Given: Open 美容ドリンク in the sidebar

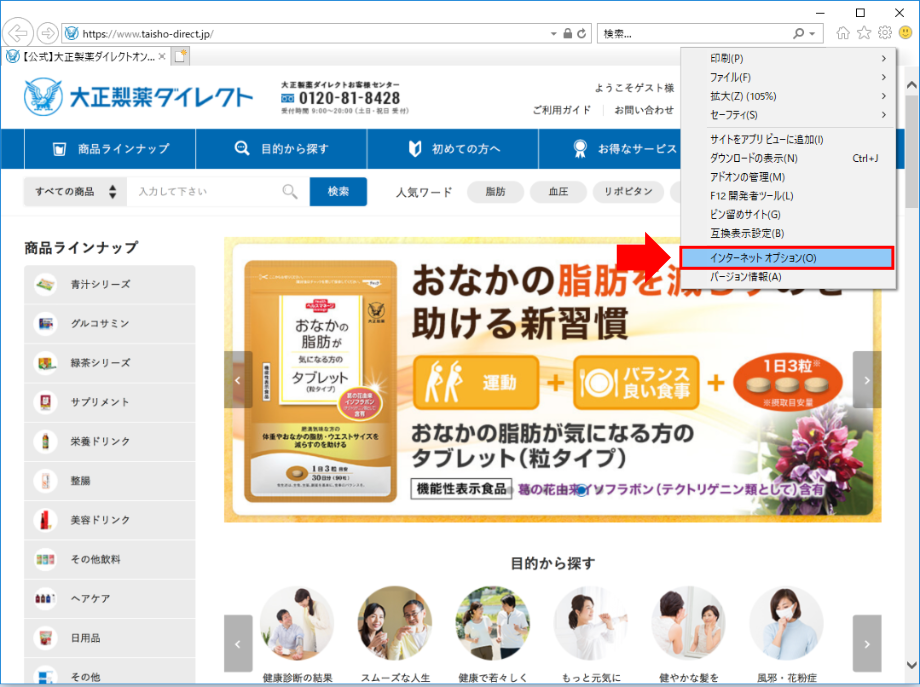Looking at the screenshot, I should tap(110, 520).
